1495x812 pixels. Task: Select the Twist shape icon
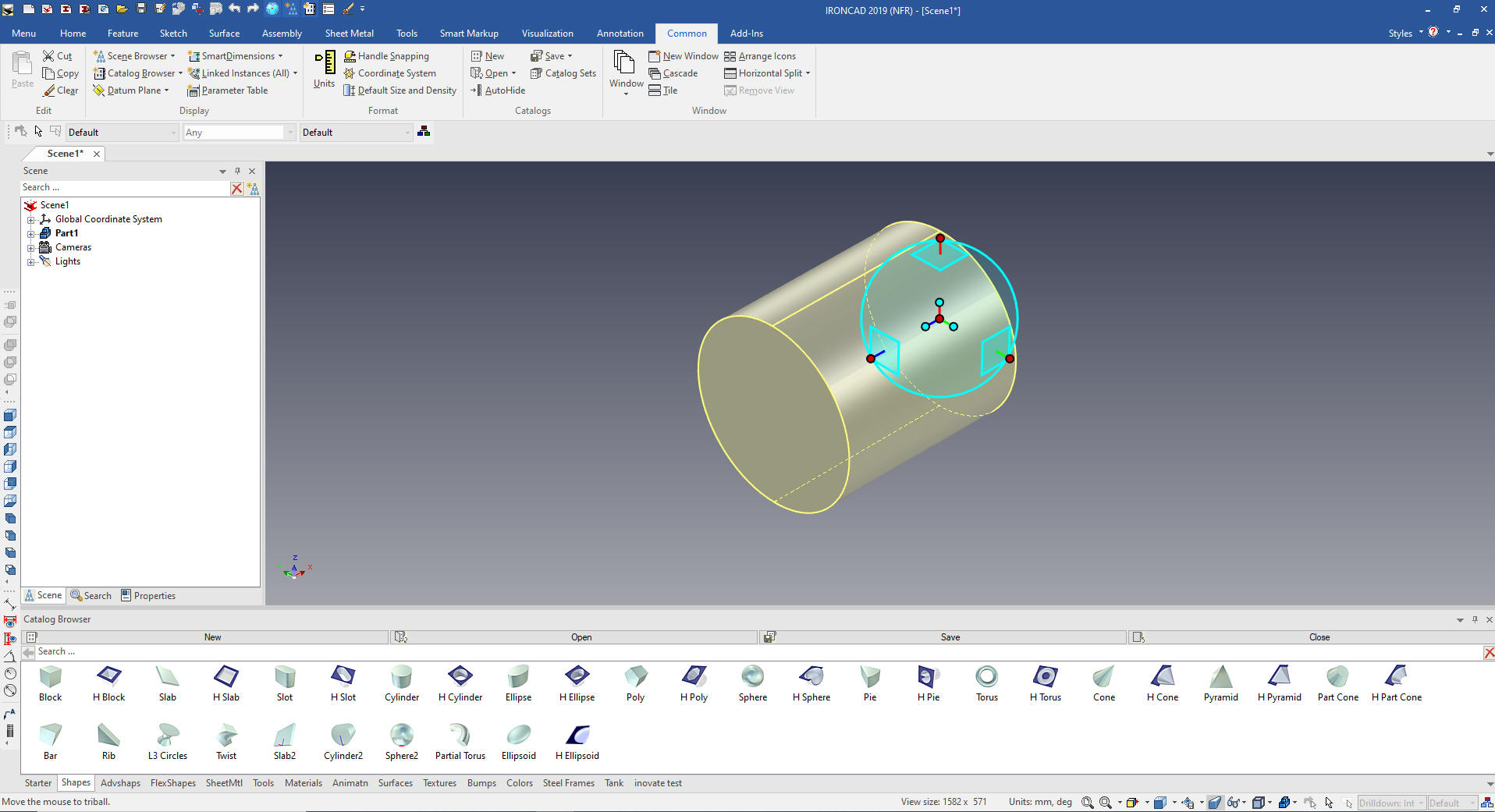tap(226, 735)
